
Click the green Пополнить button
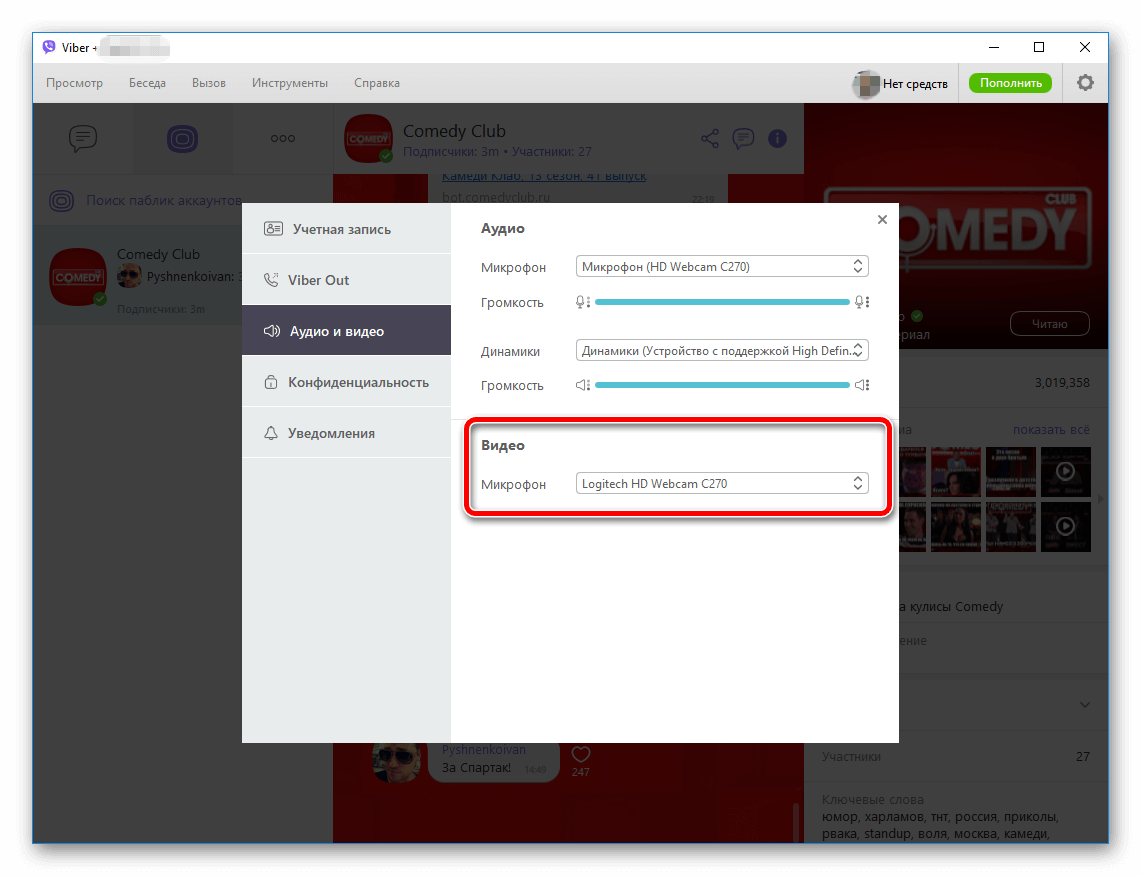coord(1010,83)
